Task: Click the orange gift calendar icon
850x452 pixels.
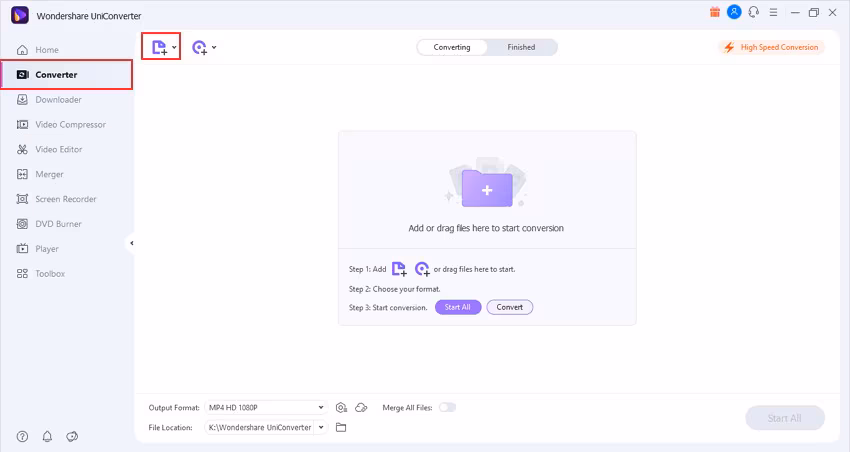Action: [715, 12]
